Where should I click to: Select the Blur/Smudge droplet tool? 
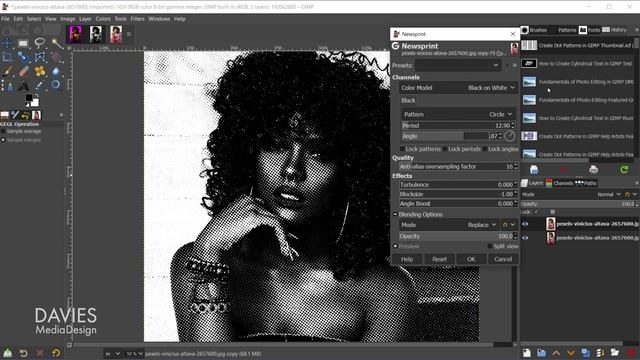pyautogui.click(x=56, y=71)
